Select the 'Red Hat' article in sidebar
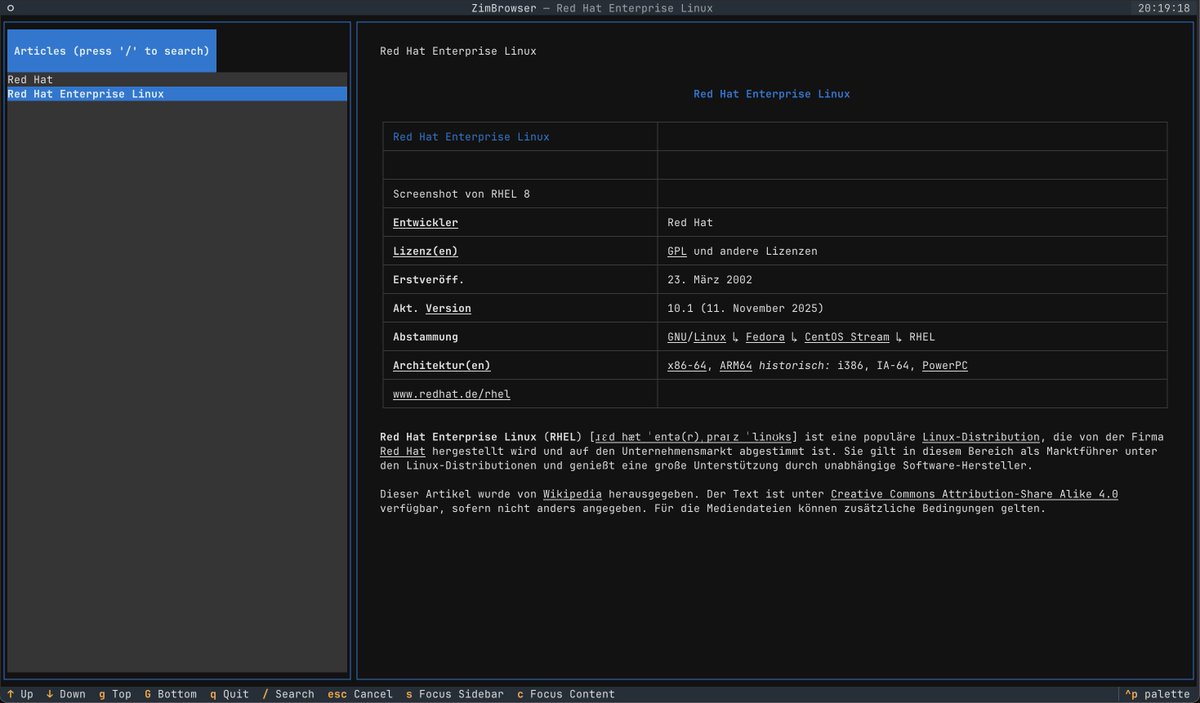The width and height of the screenshot is (1200, 703). [177, 79]
